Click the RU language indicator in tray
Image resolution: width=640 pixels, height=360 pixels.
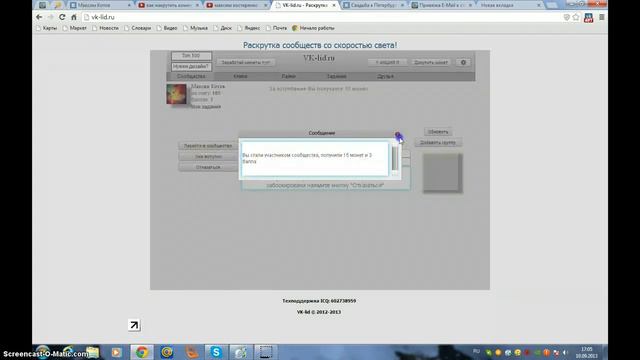tap(476, 351)
